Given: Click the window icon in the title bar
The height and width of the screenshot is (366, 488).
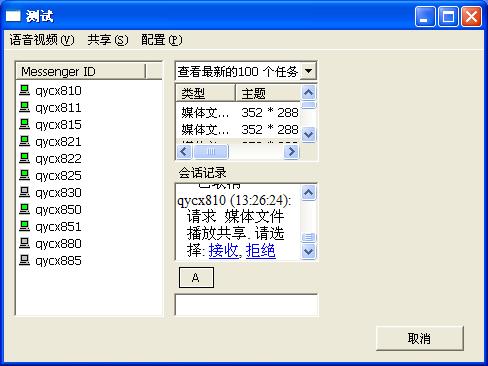Looking at the screenshot, I should [x=13, y=16].
